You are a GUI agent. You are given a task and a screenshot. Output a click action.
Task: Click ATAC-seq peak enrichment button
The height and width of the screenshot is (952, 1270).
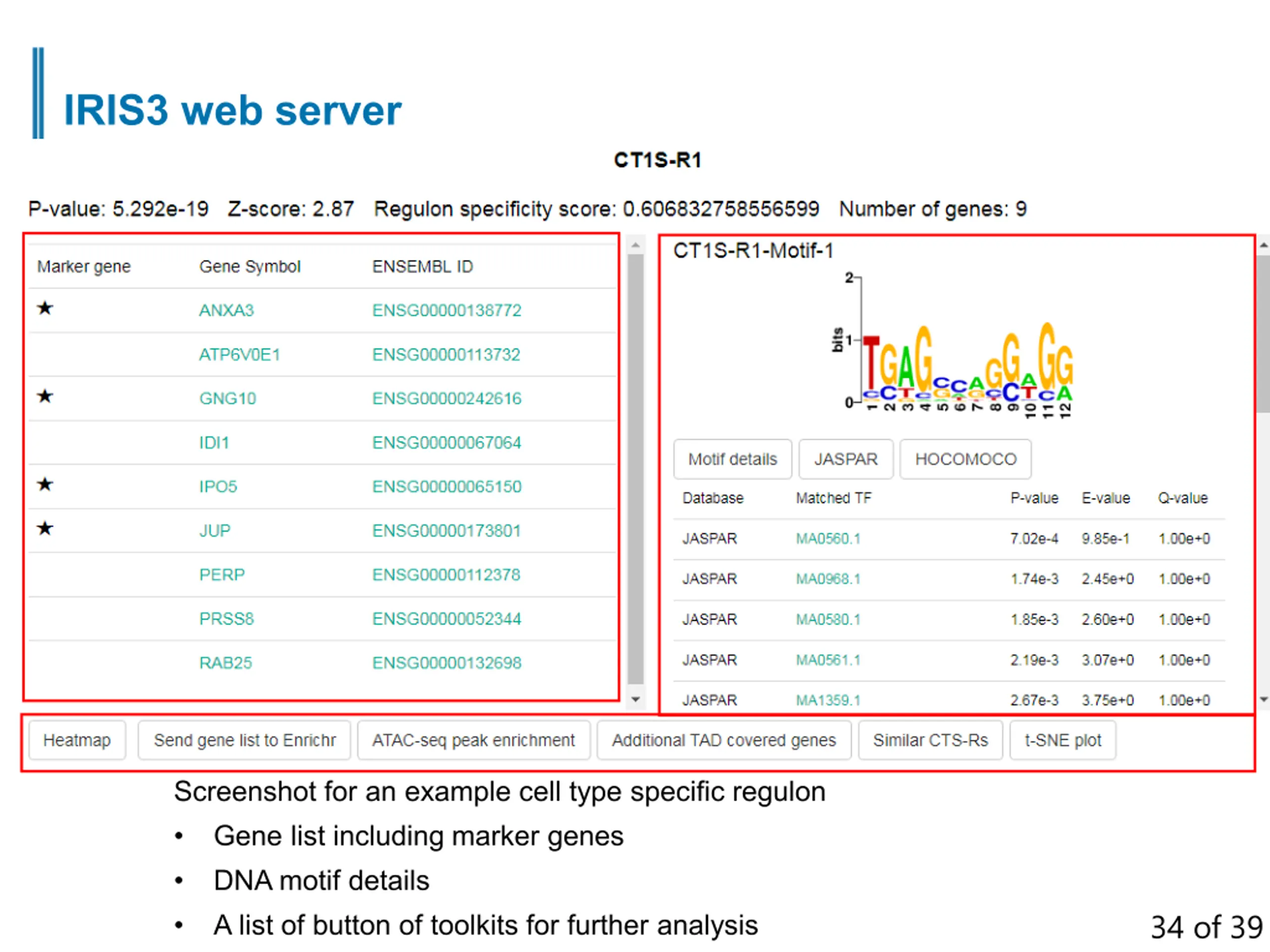(474, 740)
